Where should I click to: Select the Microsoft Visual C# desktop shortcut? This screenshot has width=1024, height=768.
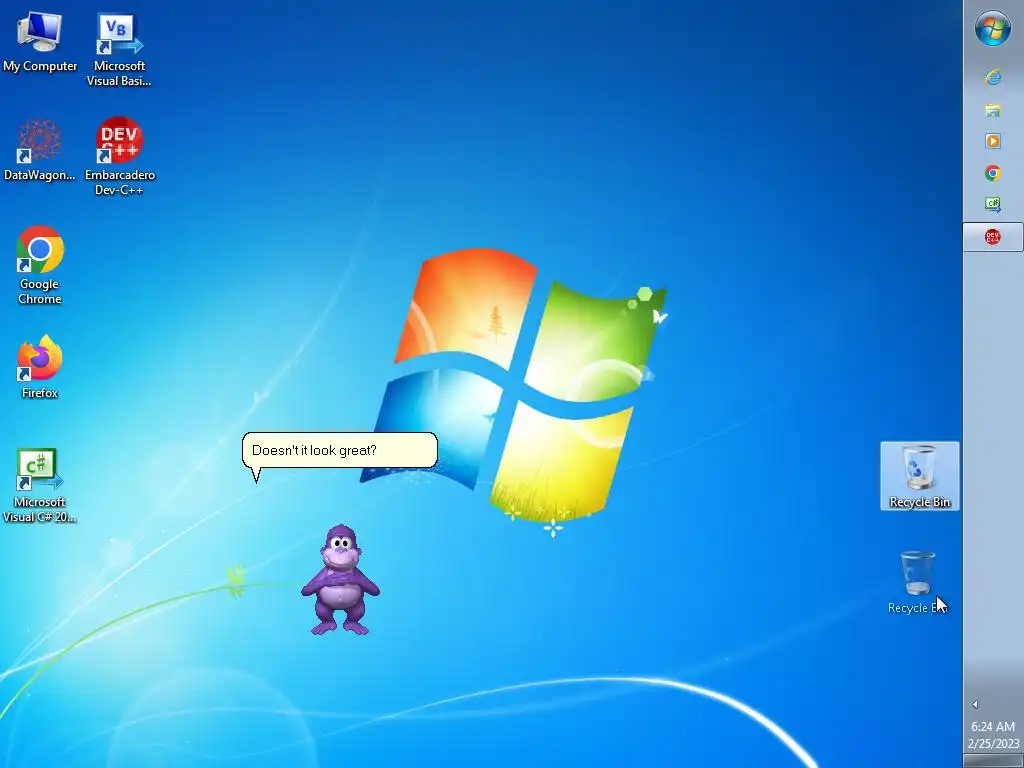point(39,486)
